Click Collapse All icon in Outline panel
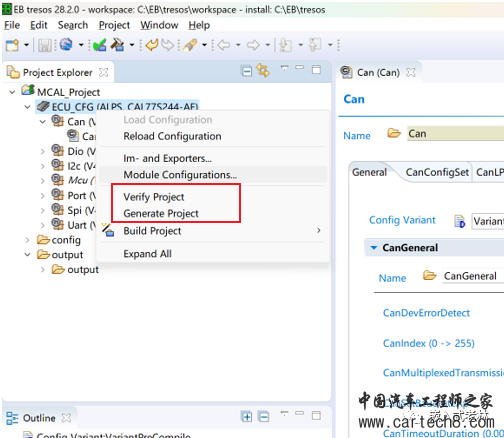The width and height of the screenshot is (504, 438). coord(263,417)
